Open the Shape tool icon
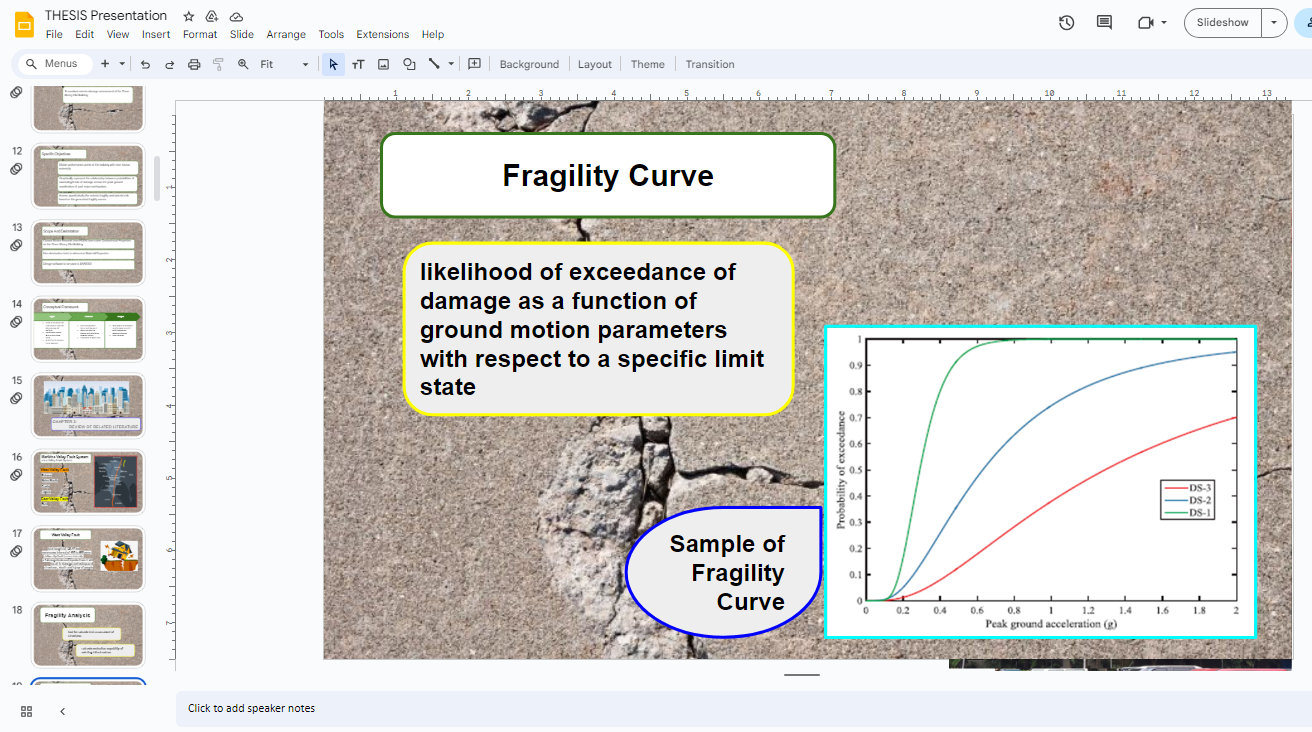This screenshot has width=1312, height=732. click(409, 64)
